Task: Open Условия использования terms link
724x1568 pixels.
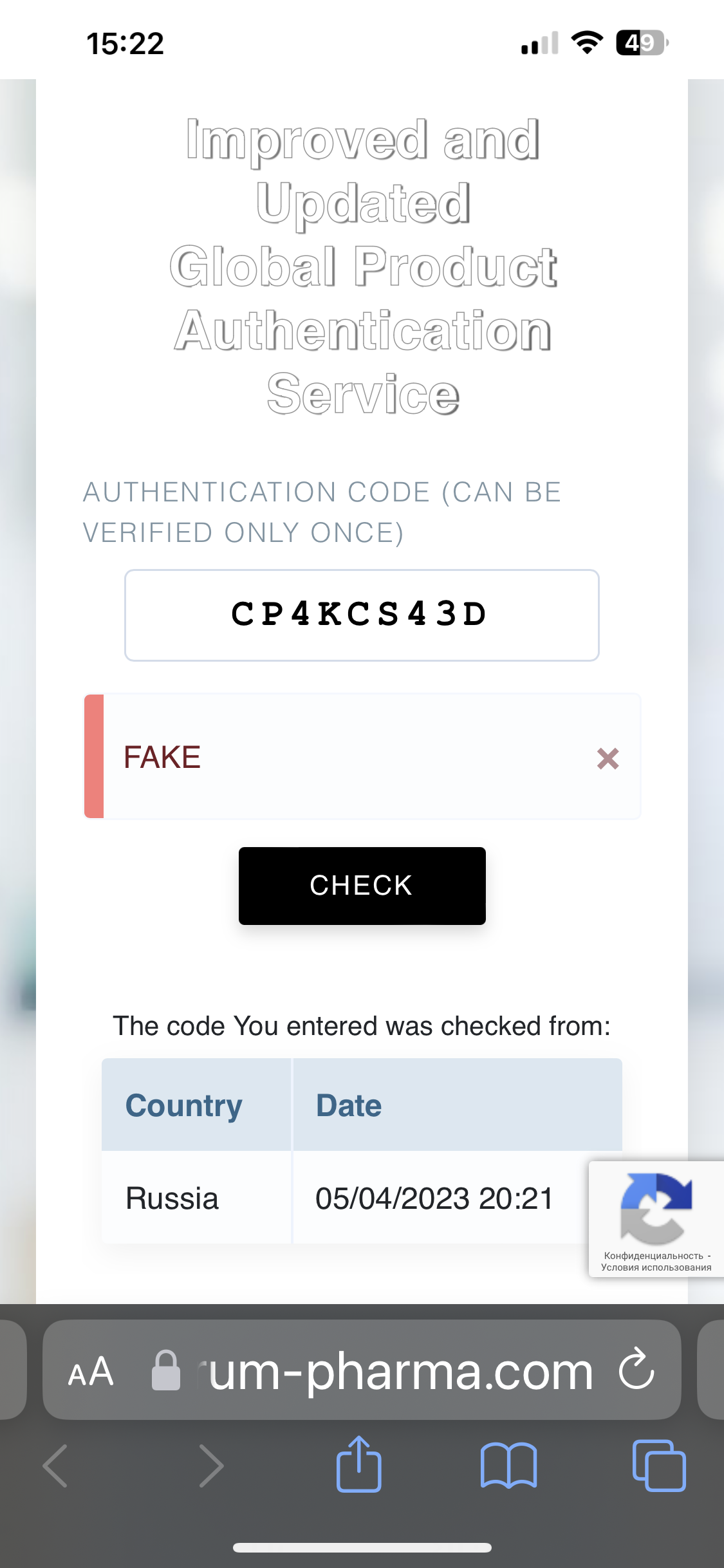Action: click(x=656, y=1267)
